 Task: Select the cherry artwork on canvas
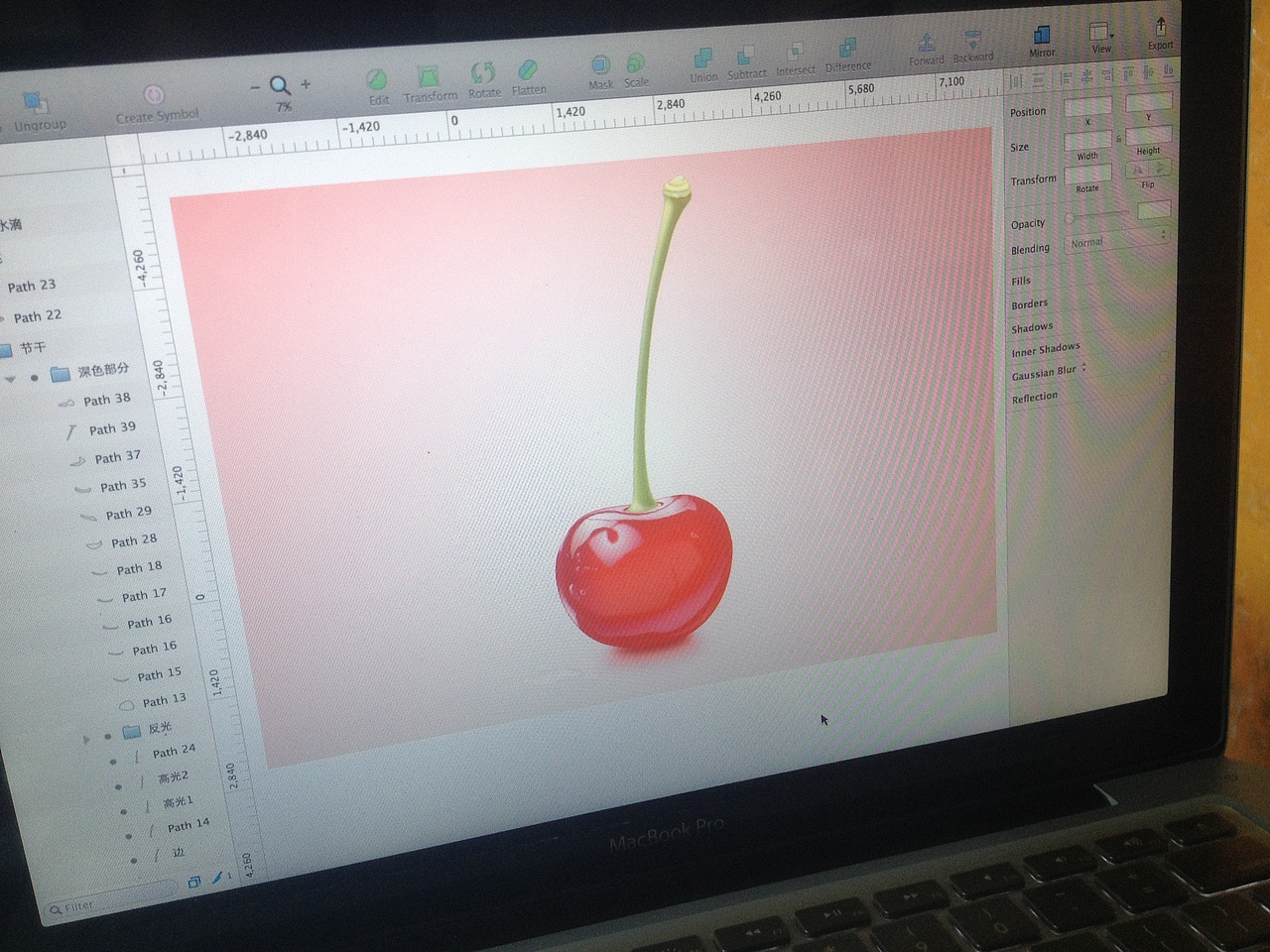[645, 416]
